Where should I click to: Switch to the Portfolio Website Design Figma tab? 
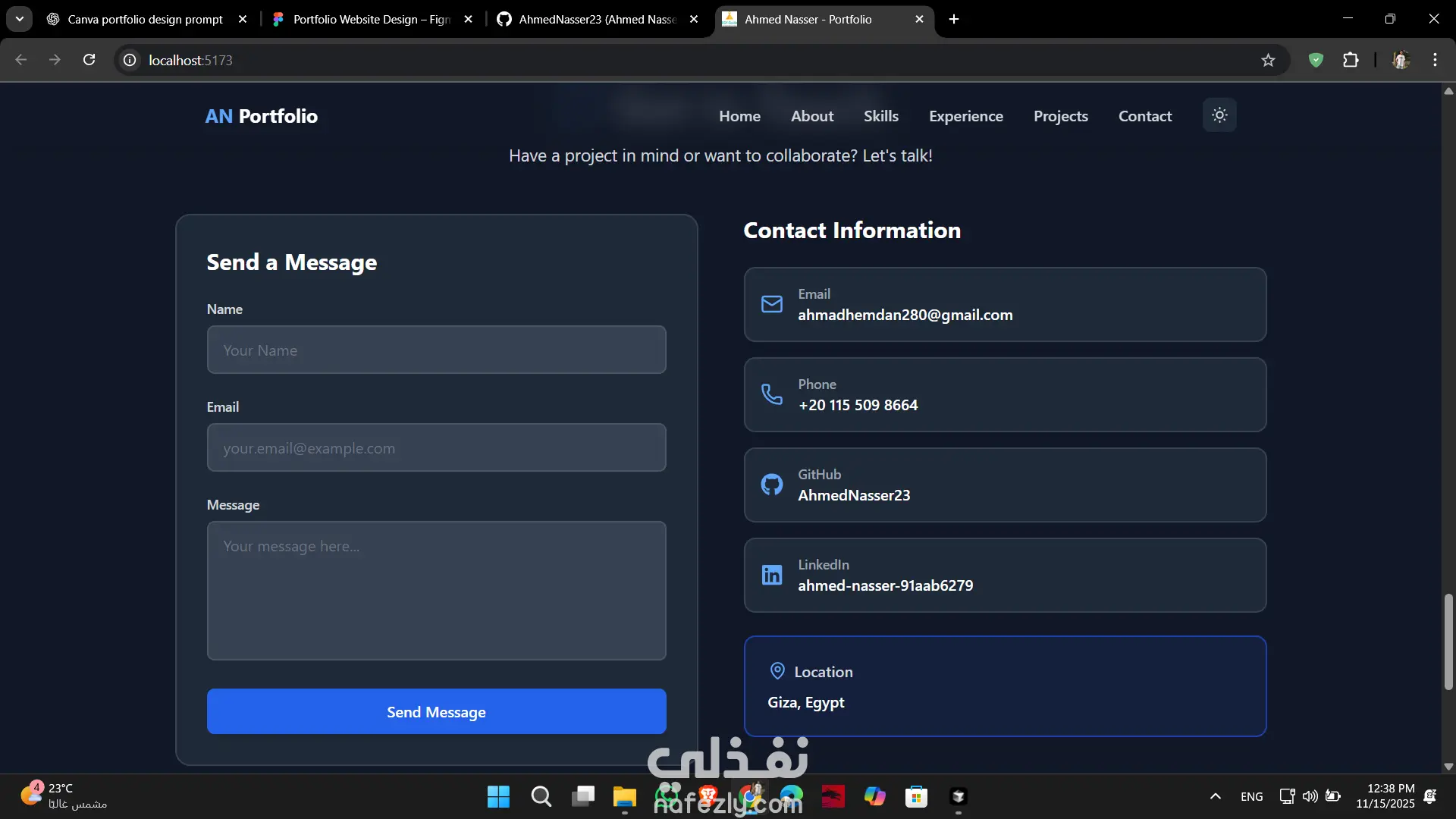tap(372, 19)
